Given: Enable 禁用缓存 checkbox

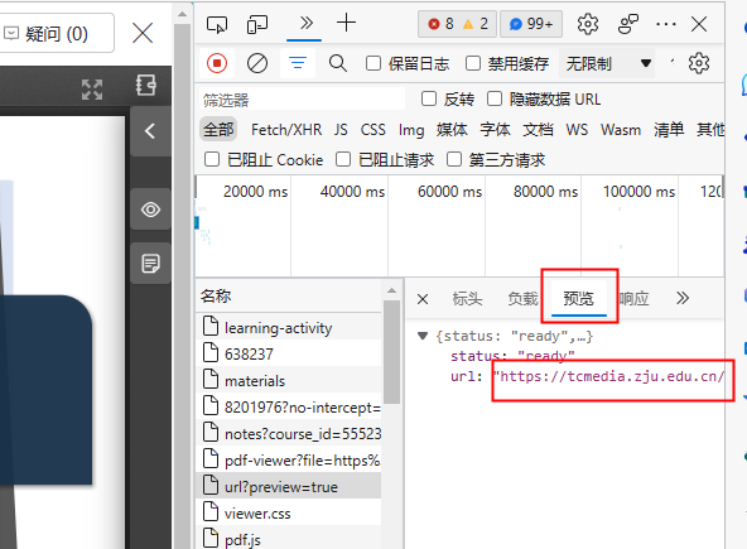Looking at the screenshot, I should (473, 63).
